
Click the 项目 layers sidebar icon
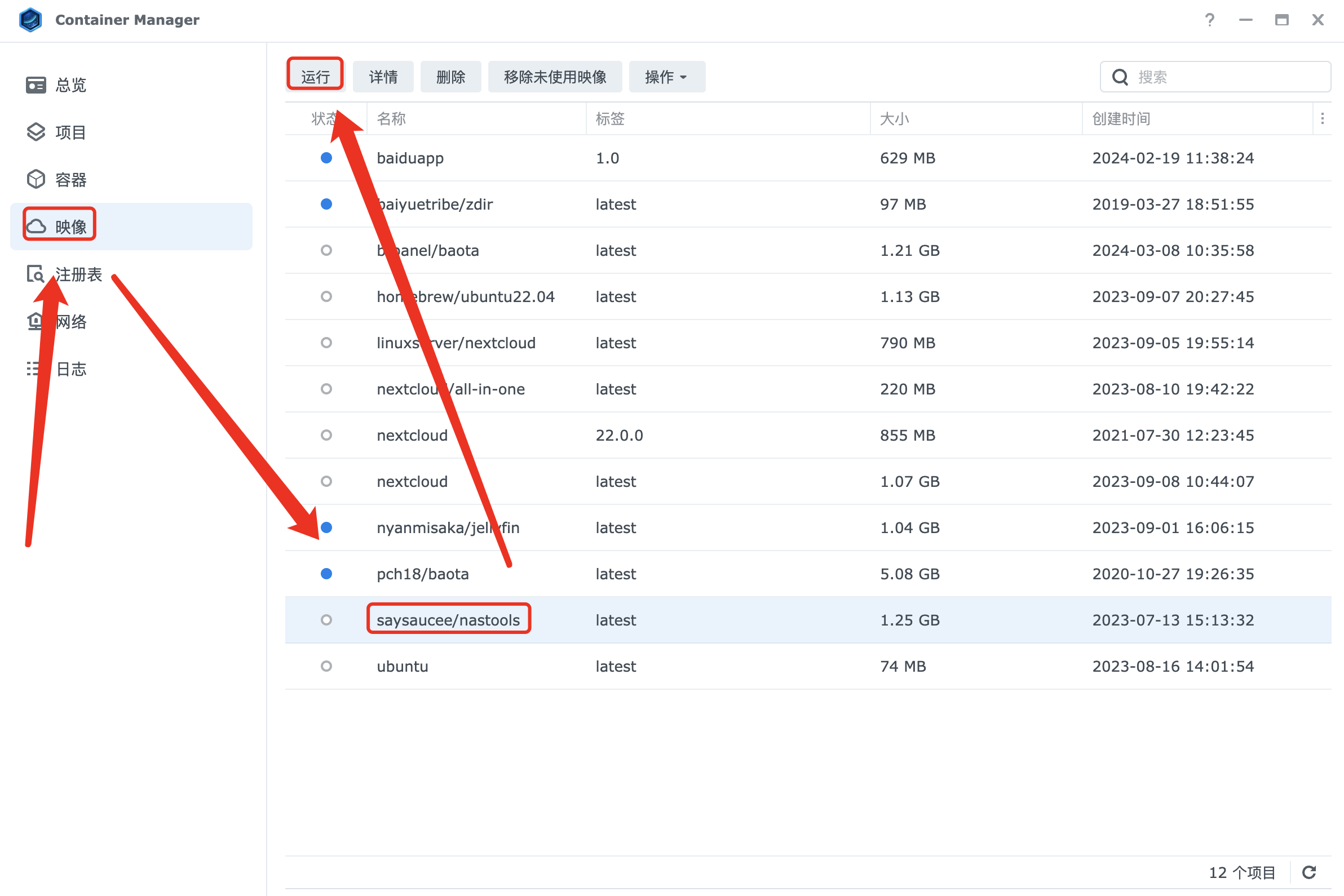coord(36,132)
